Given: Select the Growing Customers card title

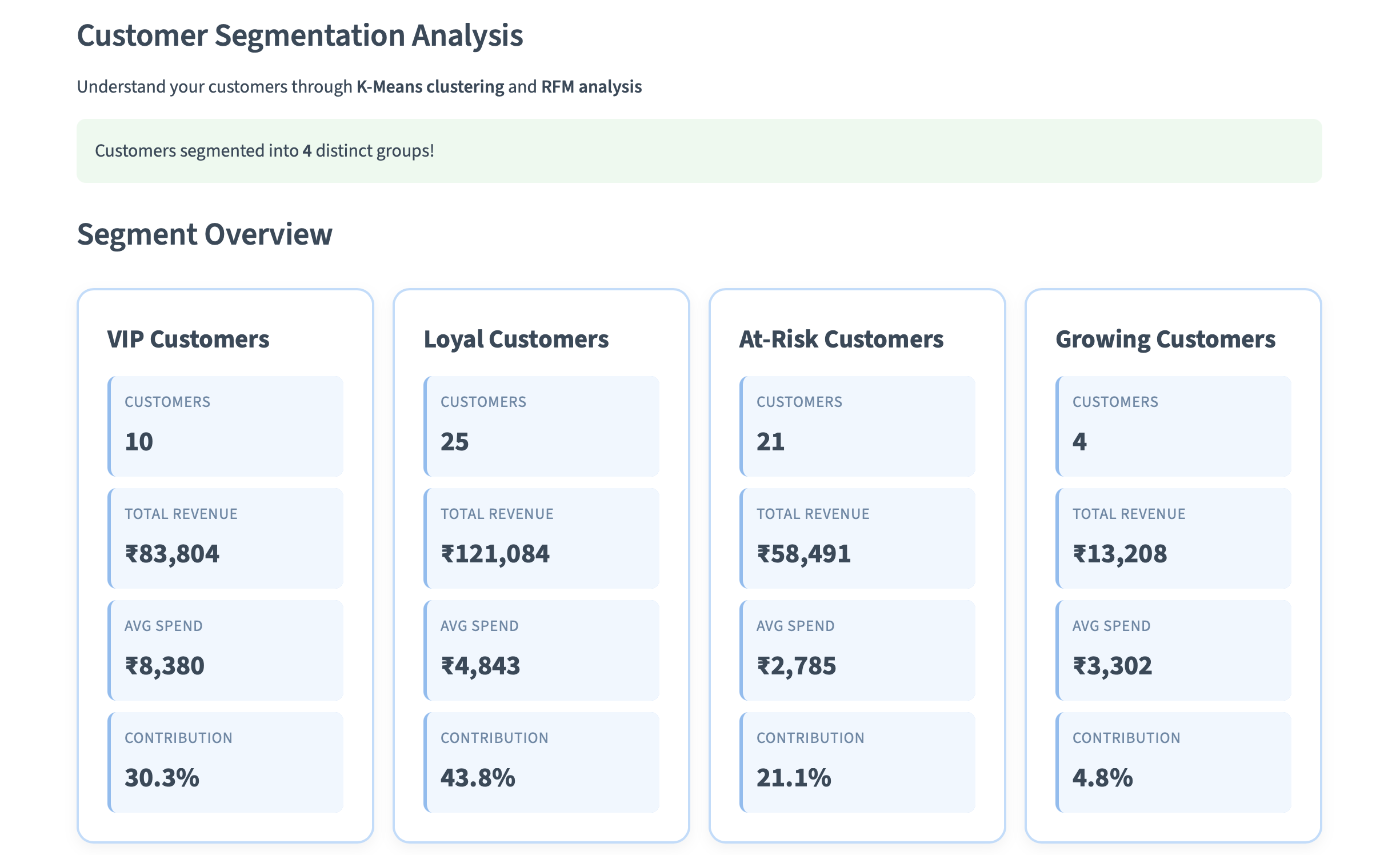Looking at the screenshot, I should point(1165,339).
